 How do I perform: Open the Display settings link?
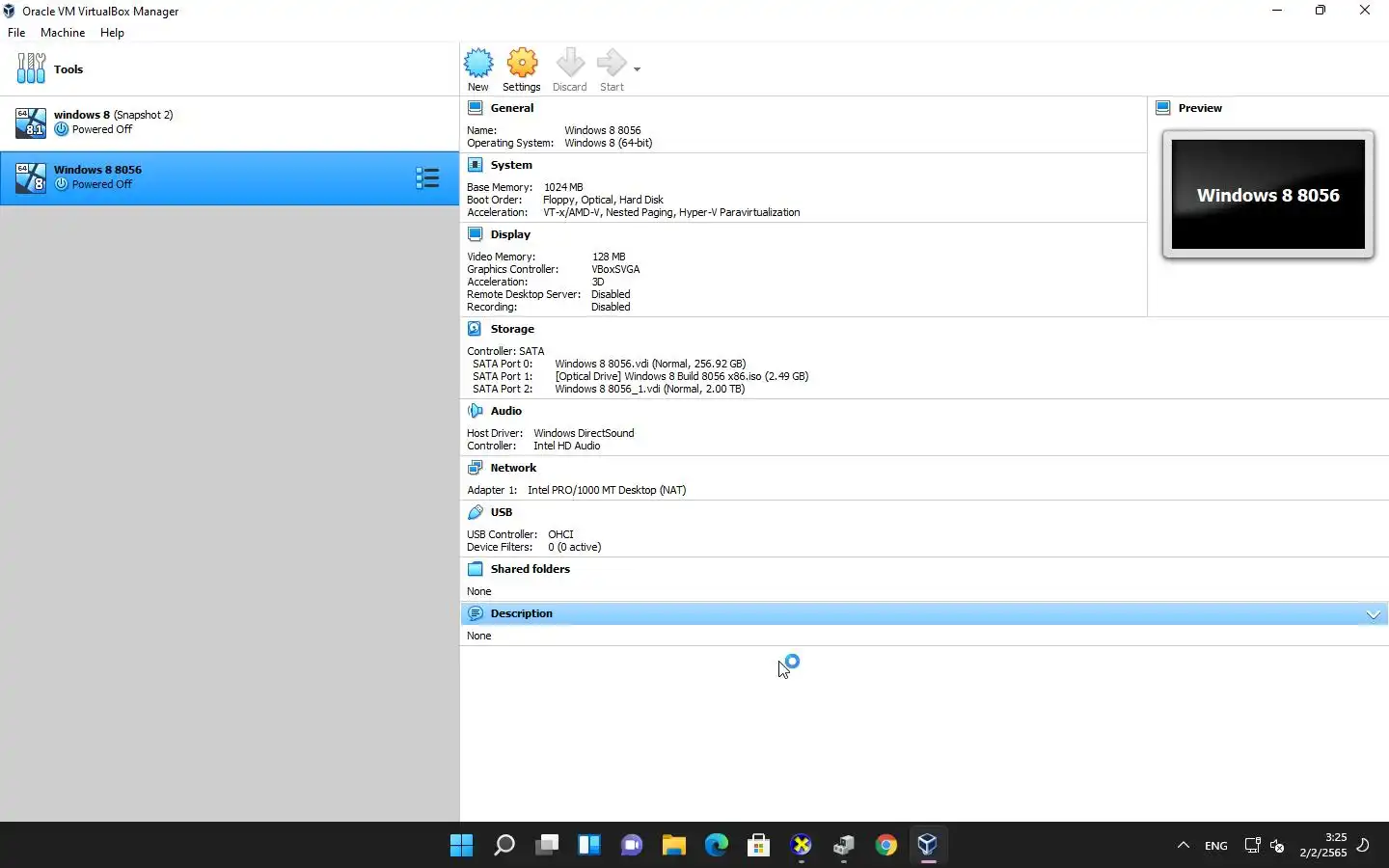[x=510, y=234]
